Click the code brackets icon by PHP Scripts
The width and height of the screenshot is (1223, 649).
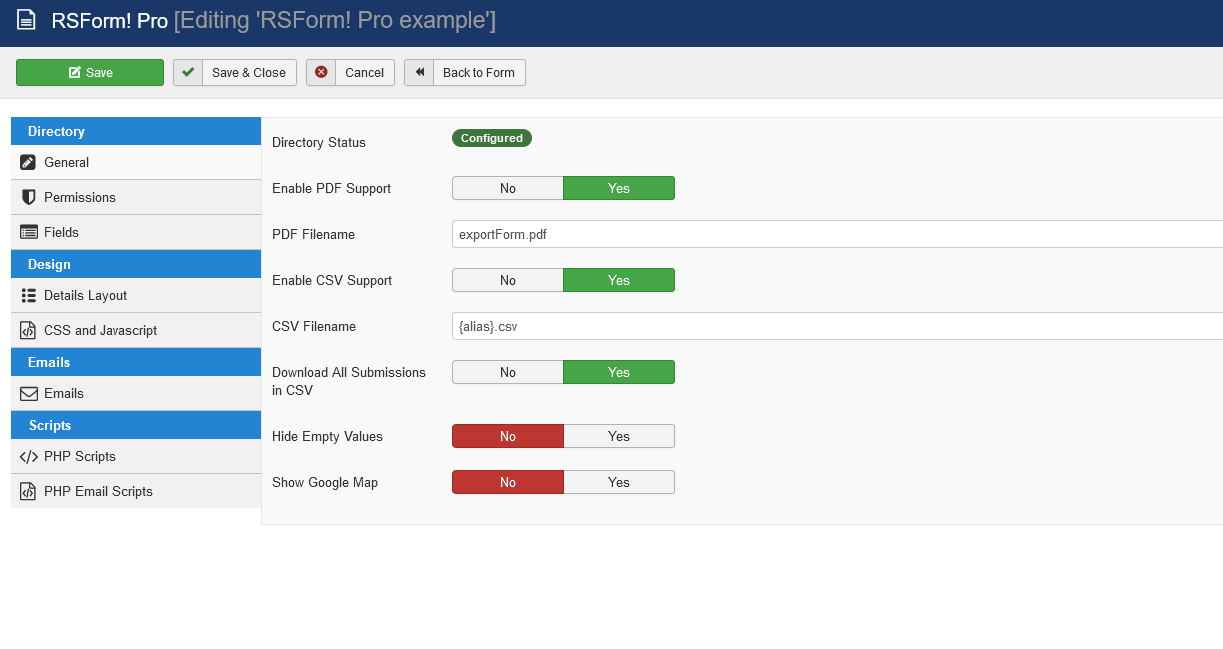[x=29, y=456]
